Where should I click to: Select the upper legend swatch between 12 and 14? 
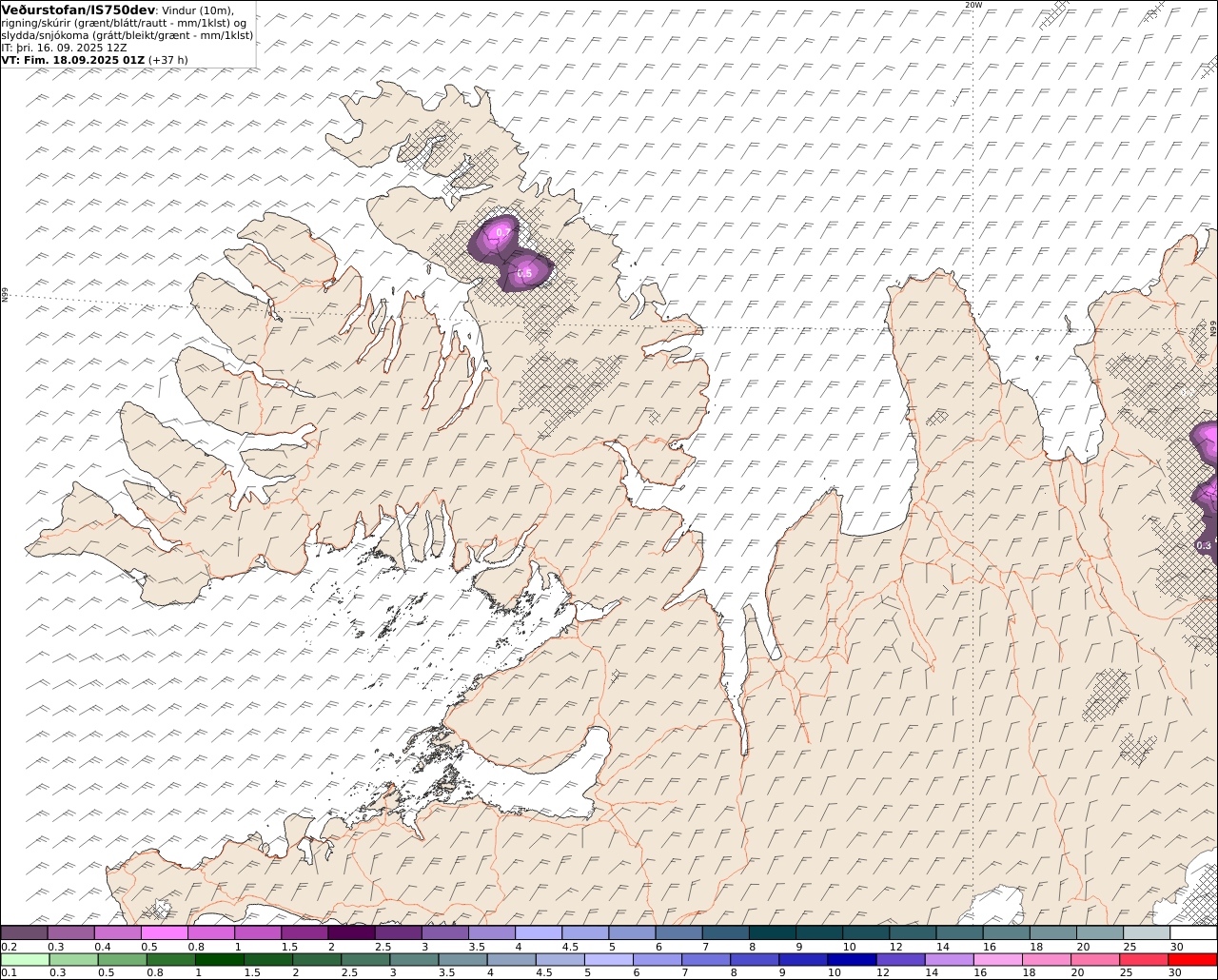pos(913,932)
